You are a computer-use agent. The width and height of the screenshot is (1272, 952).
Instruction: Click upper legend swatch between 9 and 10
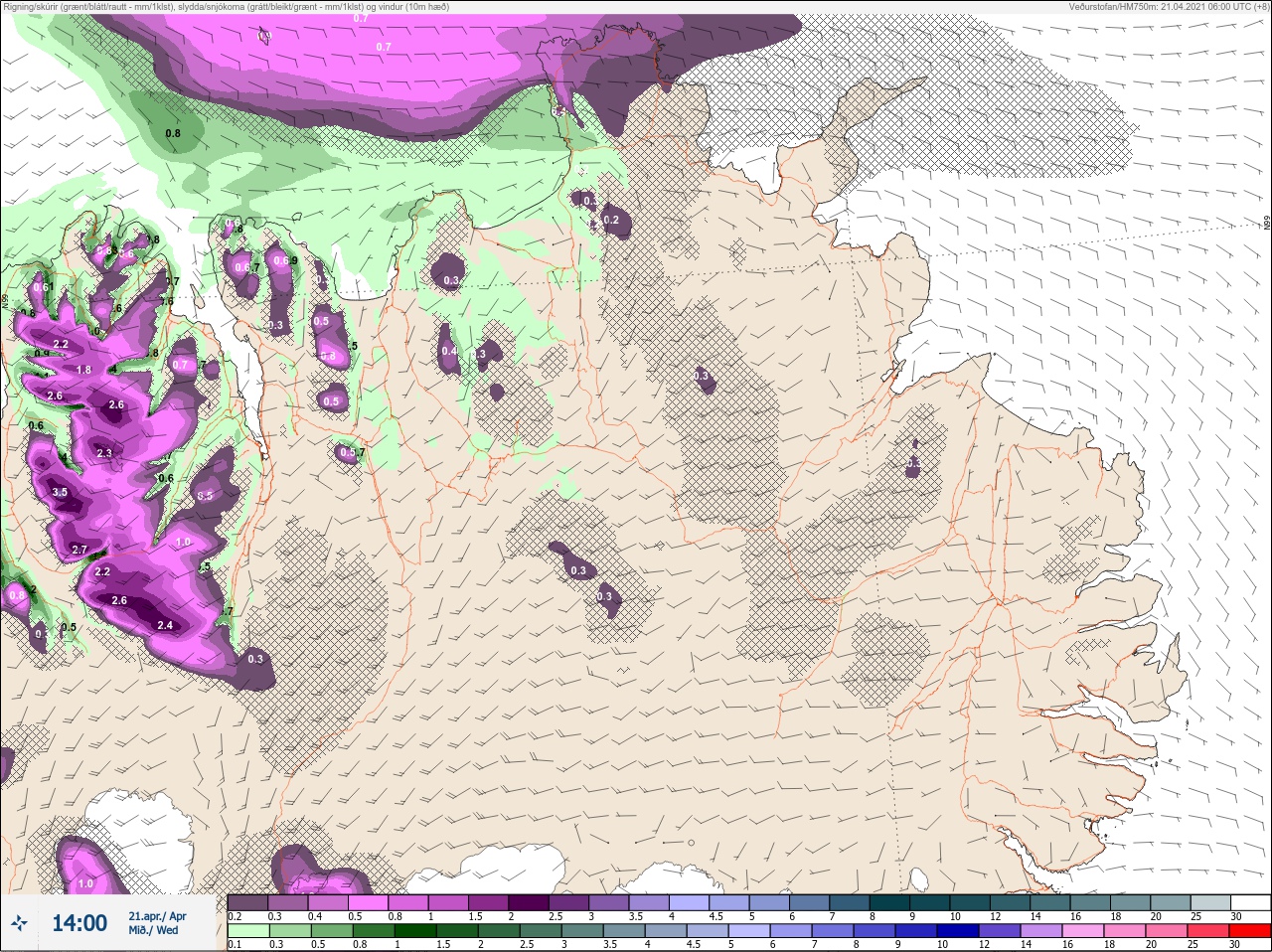click(931, 902)
